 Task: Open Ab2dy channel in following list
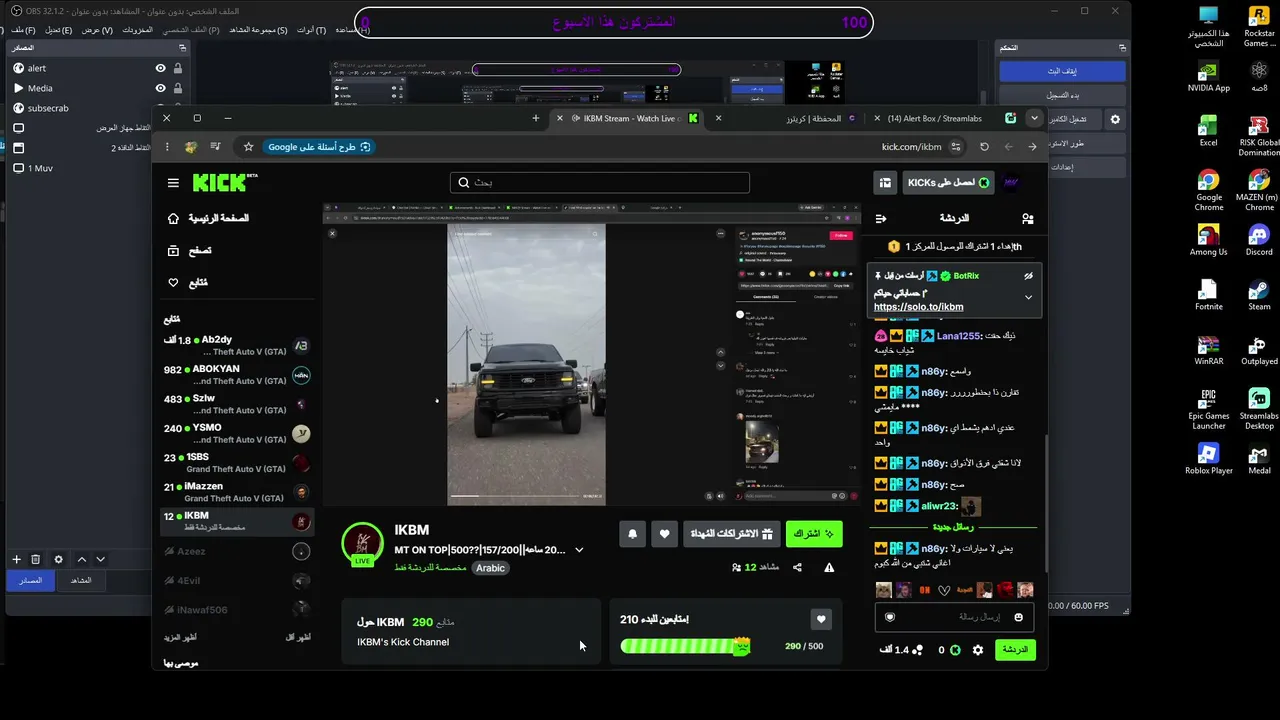tap(237, 345)
